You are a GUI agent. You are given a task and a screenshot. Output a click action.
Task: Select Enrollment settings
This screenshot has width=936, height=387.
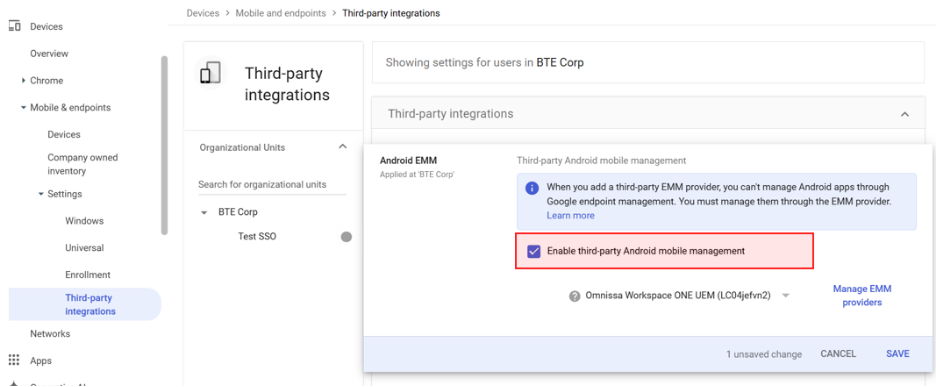coord(88,275)
